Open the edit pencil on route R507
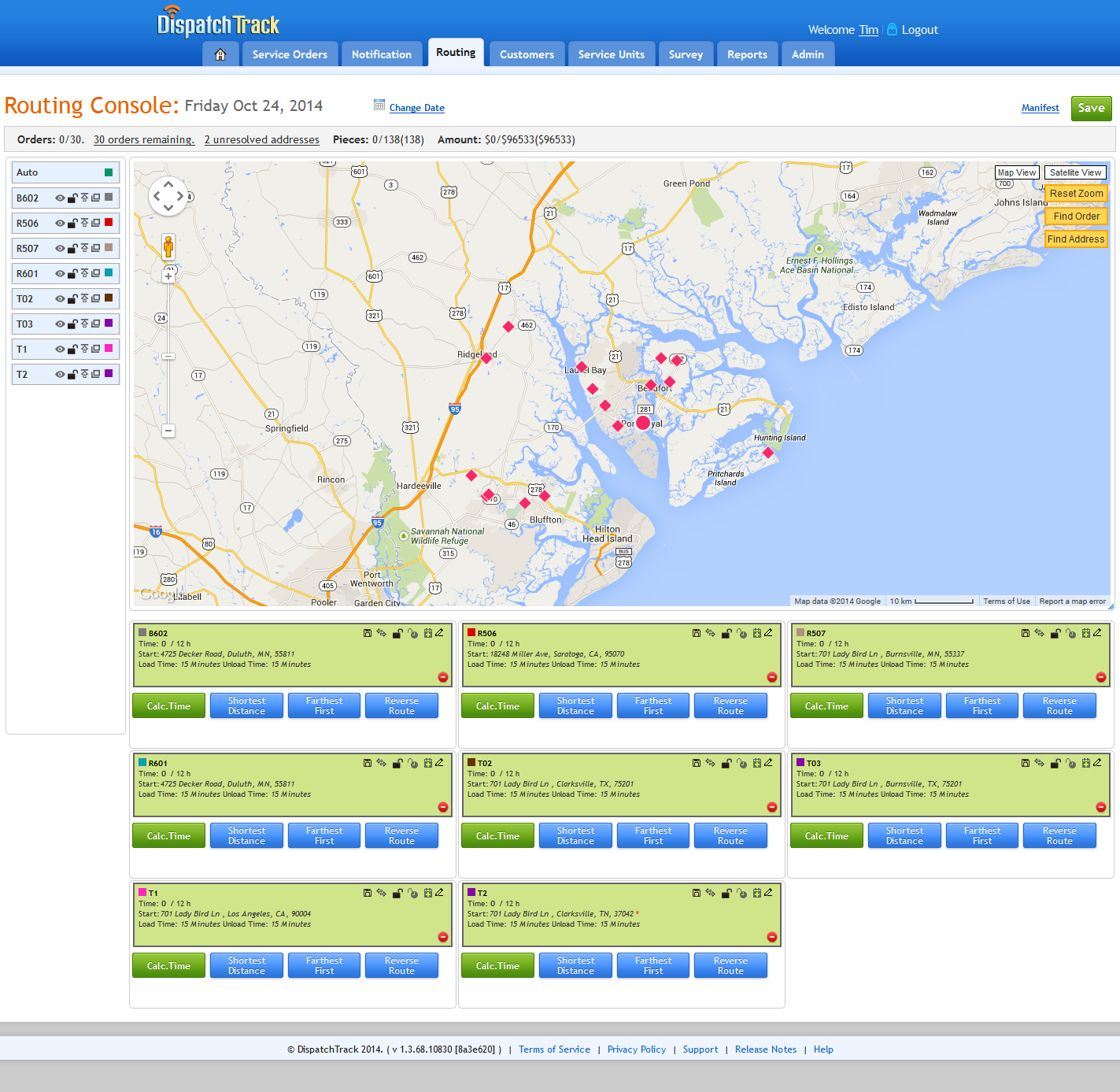1120x1092 pixels. 1097,632
